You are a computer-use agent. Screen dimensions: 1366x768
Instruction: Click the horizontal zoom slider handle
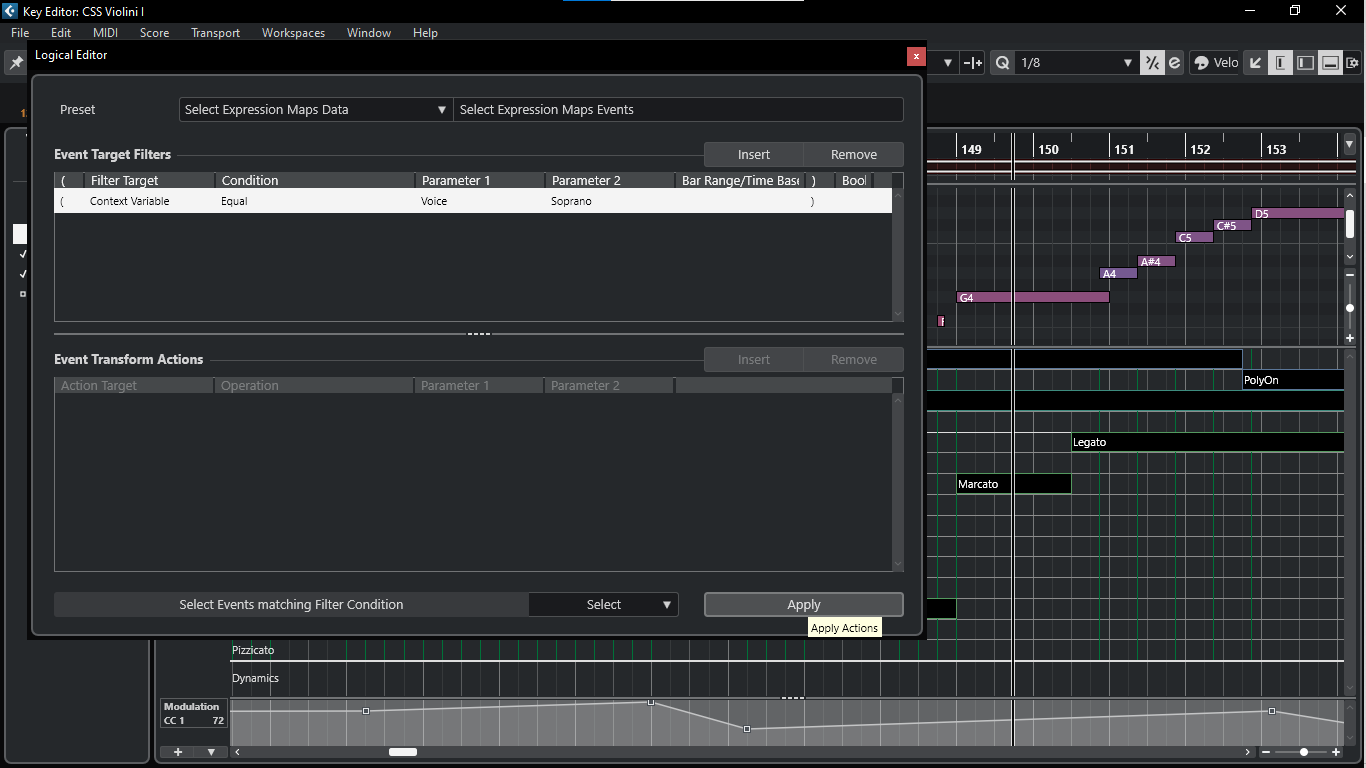coord(1304,752)
